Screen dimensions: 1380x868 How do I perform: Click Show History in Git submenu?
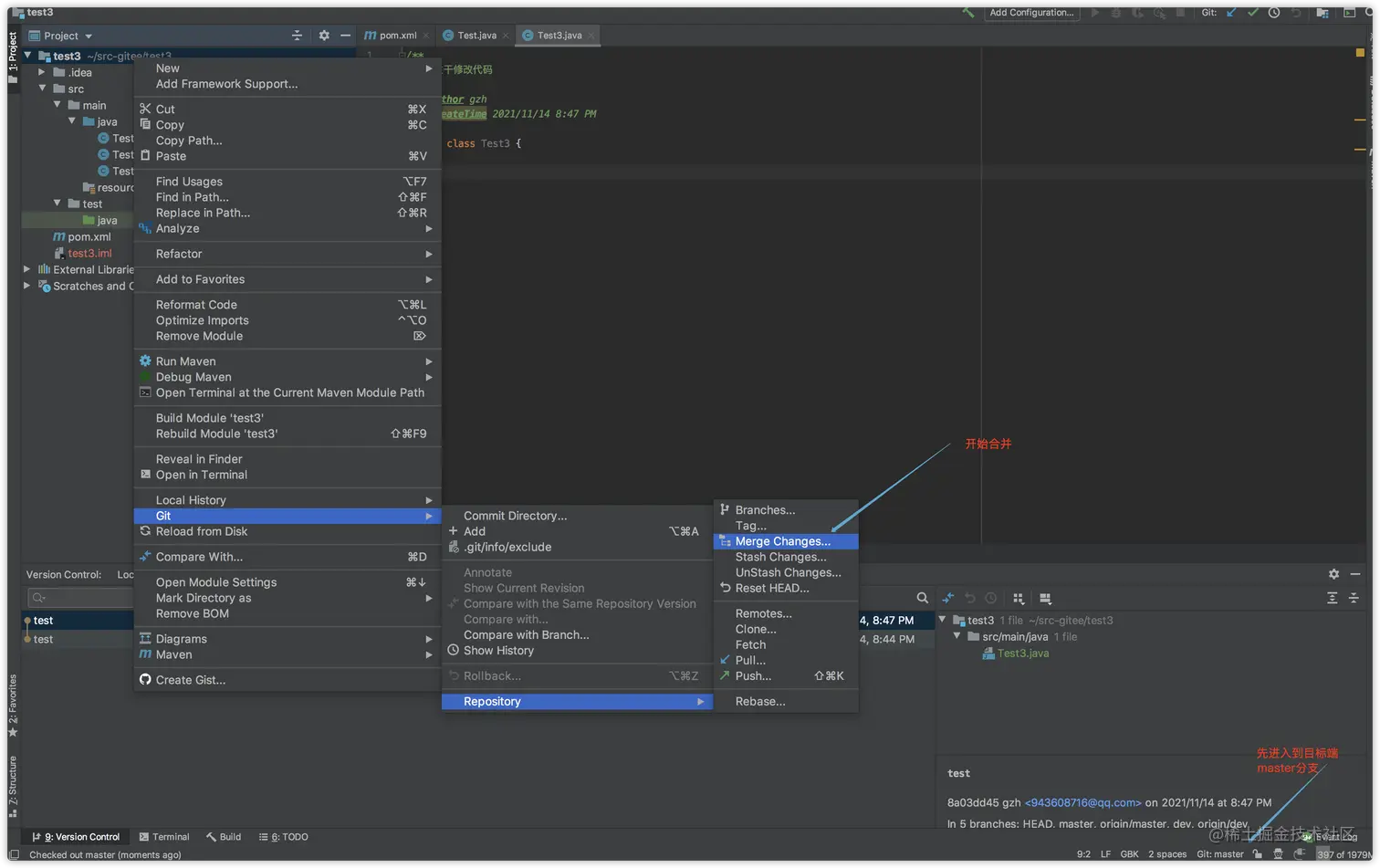coord(577,650)
